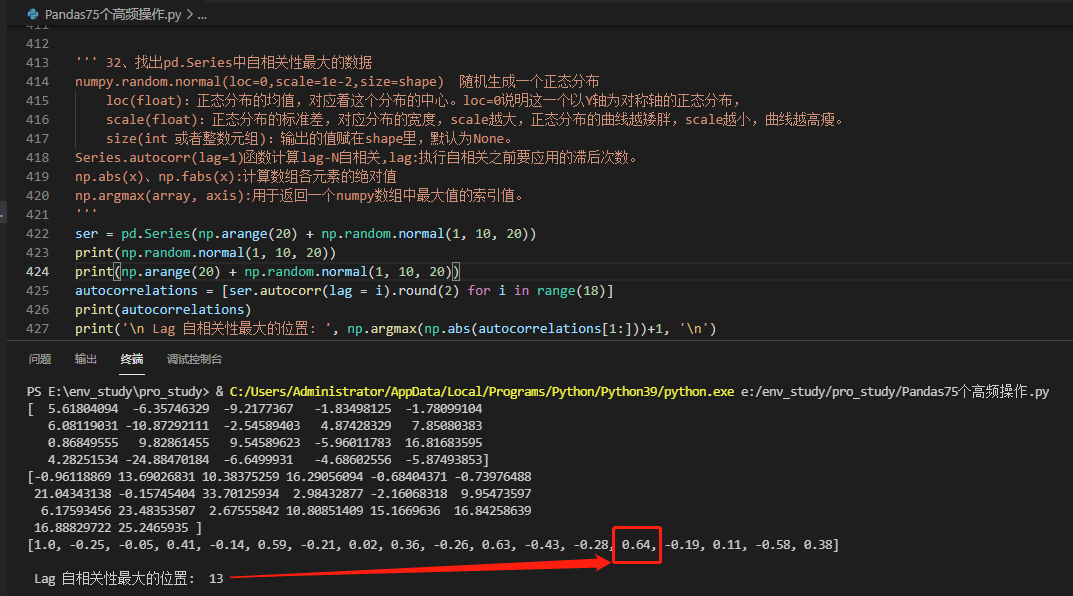Click line number 424
Image resolution: width=1073 pixels, height=596 pixels.
(37, 272)
